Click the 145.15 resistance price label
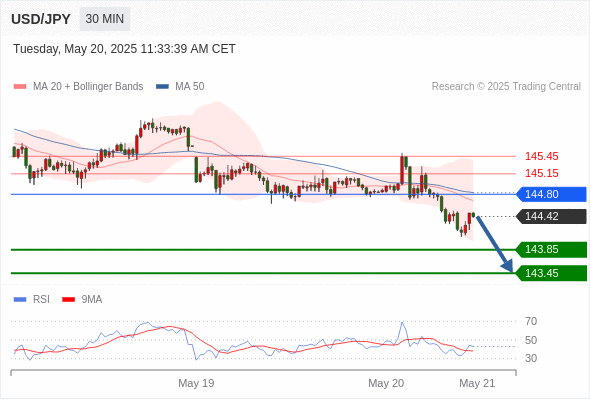 tap(541, 173)
